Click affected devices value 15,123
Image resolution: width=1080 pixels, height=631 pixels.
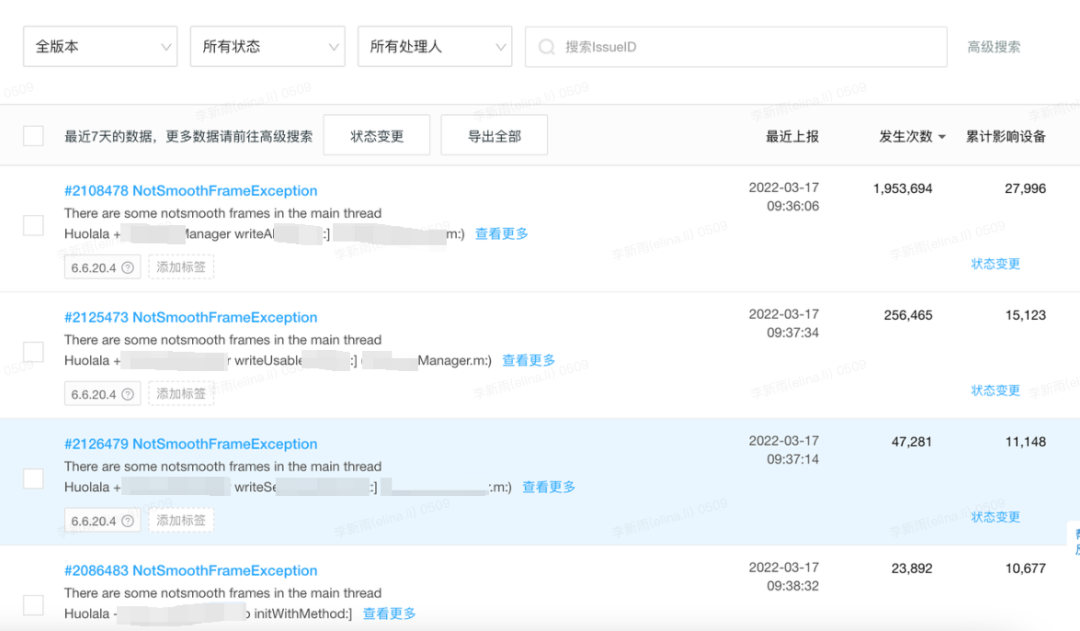pos(1025,316)
